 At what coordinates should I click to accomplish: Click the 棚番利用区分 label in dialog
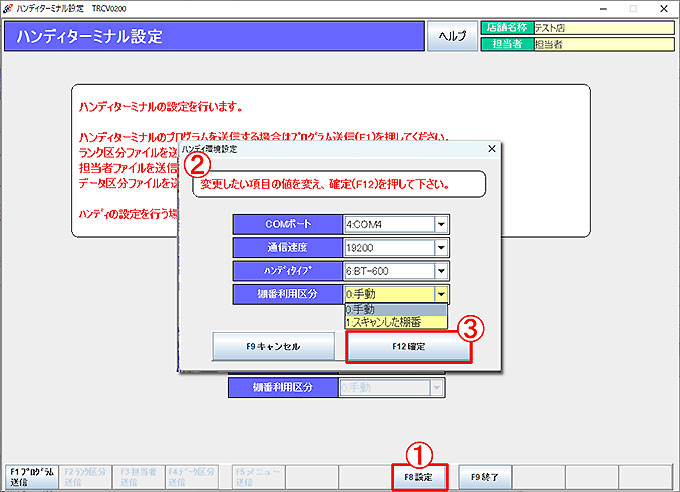click(288, 294)
